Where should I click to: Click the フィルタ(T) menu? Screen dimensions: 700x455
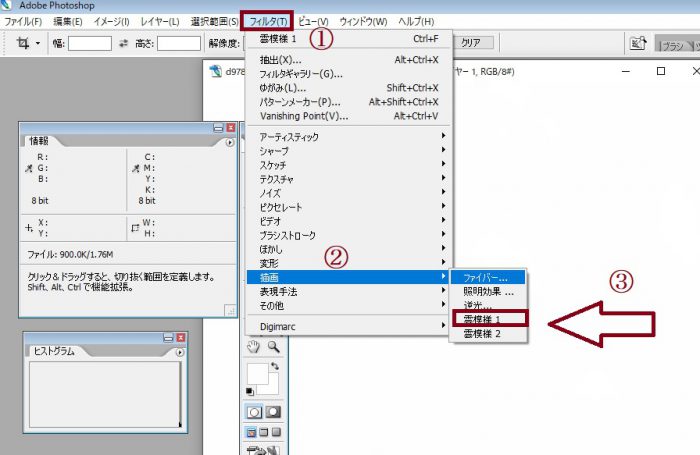268,21
